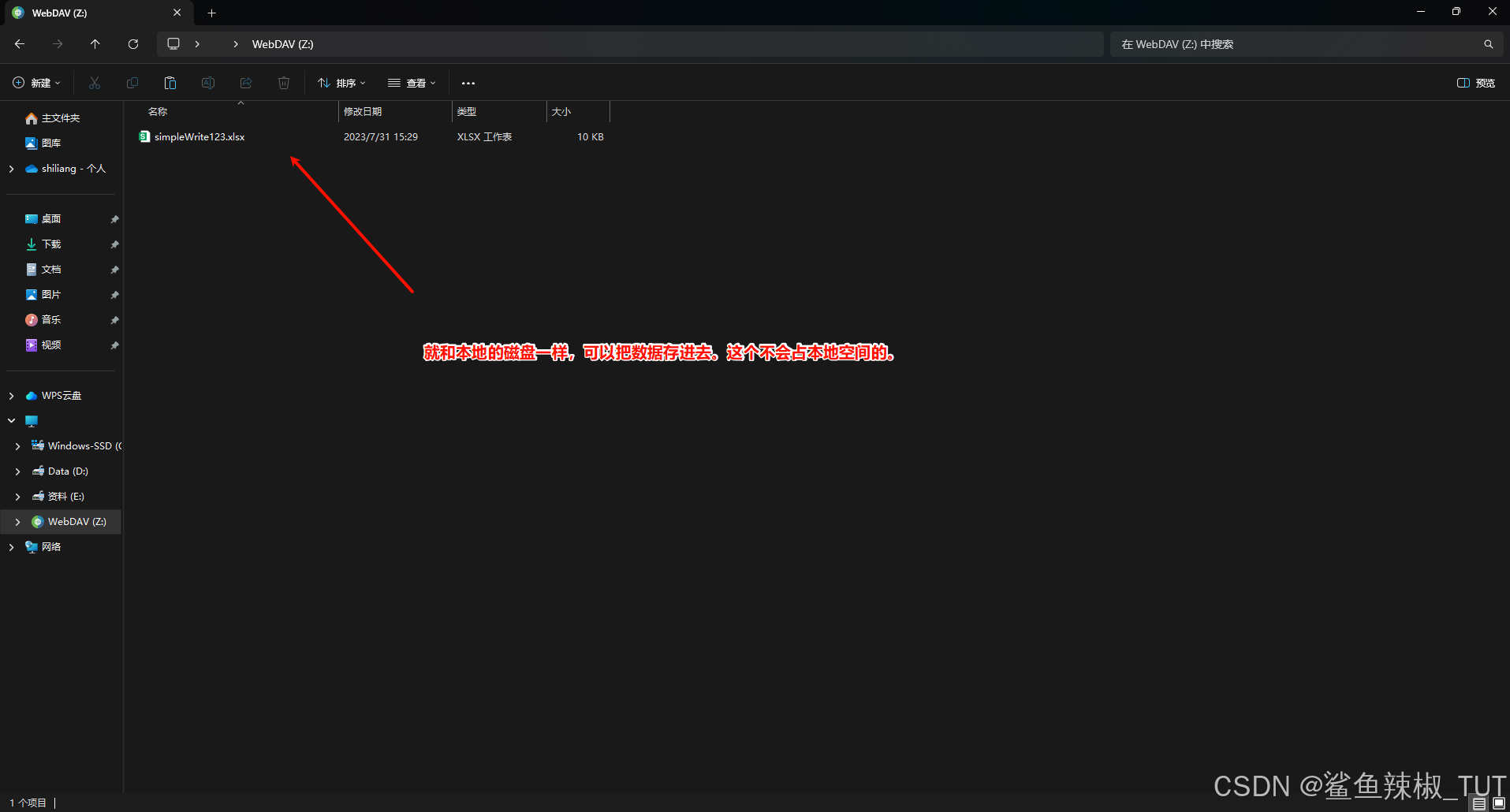Open the 新建 new item menu
This screenshot has width=1510, height=812.
point(36,83)
